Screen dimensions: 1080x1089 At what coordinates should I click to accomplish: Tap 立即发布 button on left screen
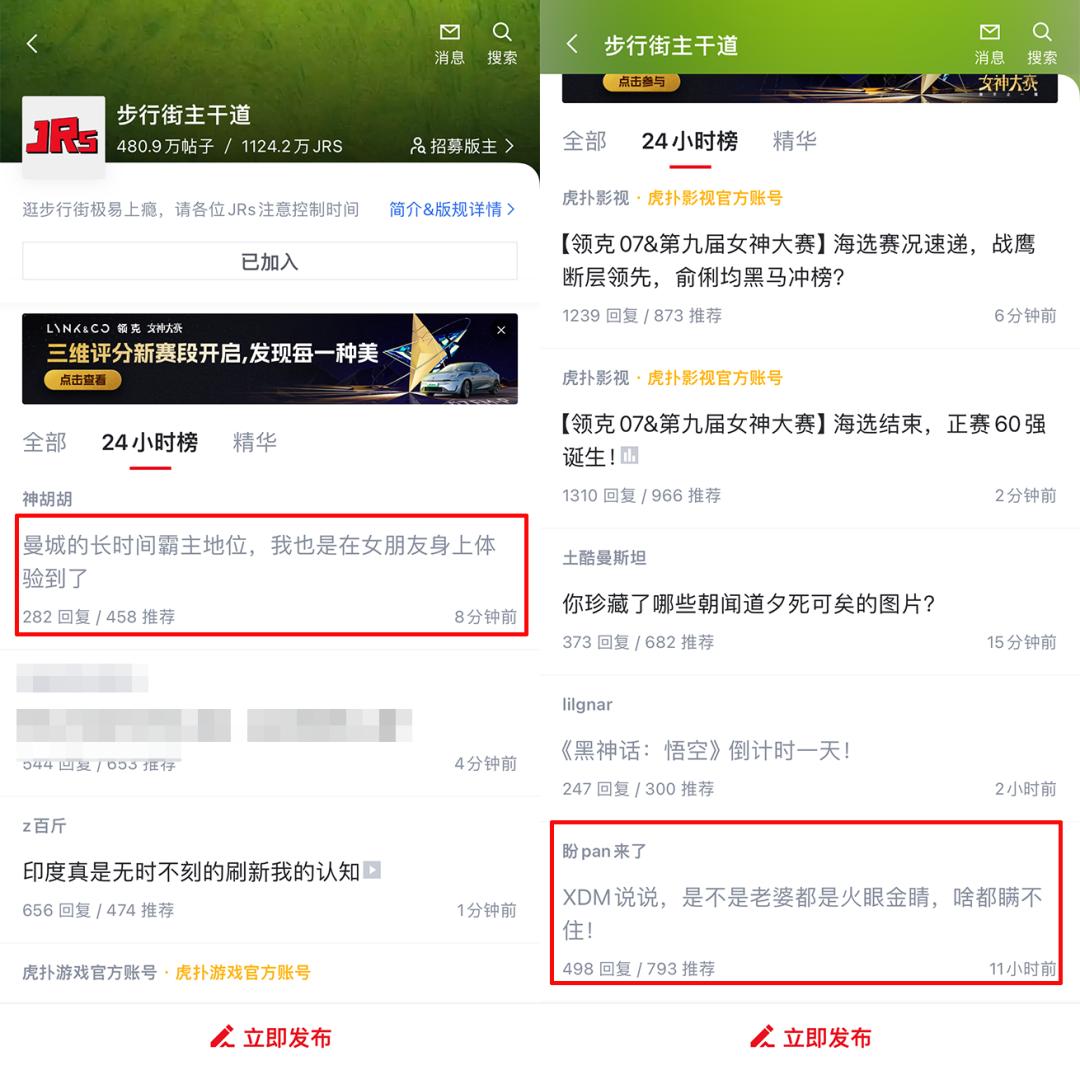click(270, 1038)
